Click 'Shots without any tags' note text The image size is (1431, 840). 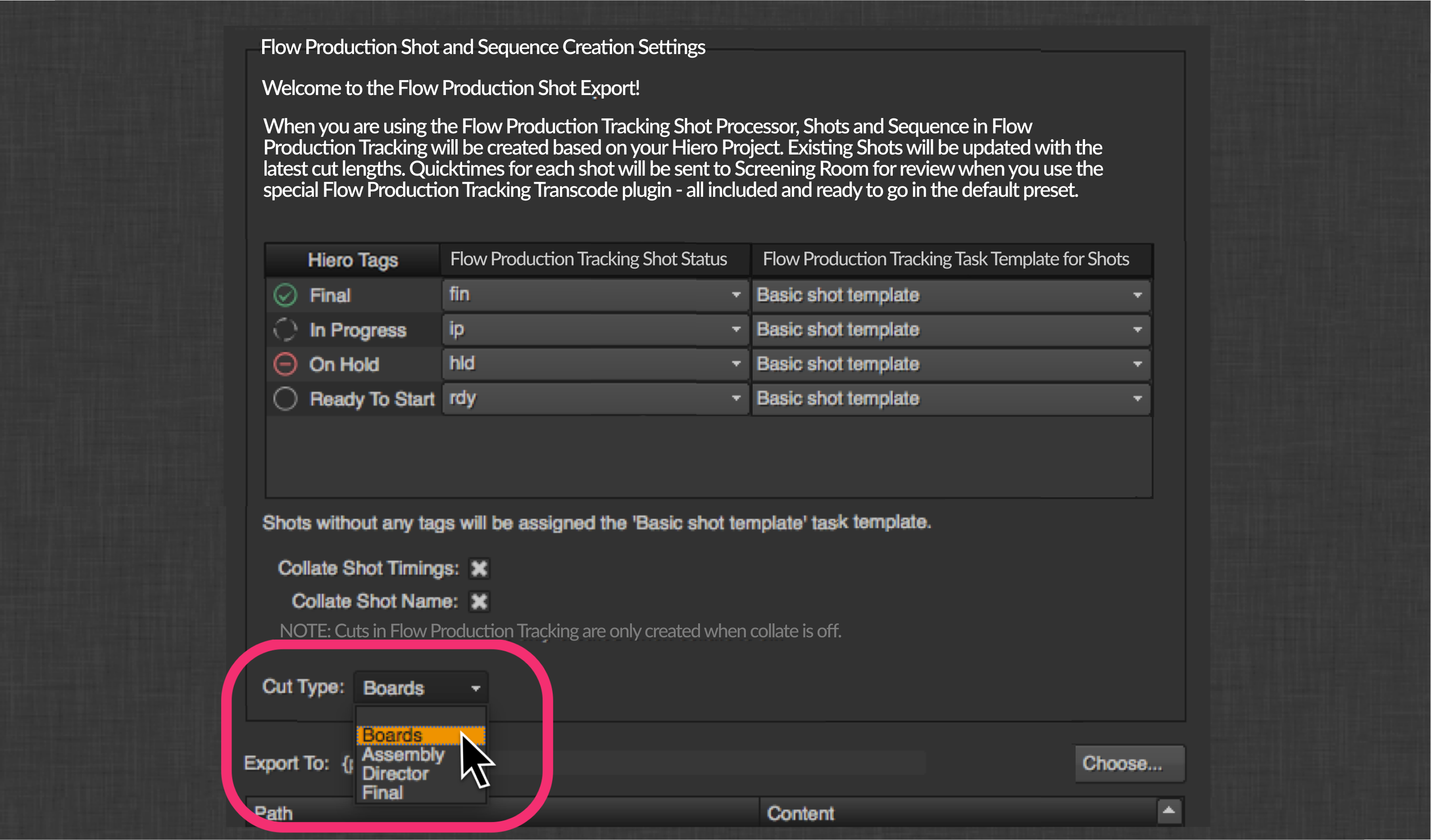597,522
